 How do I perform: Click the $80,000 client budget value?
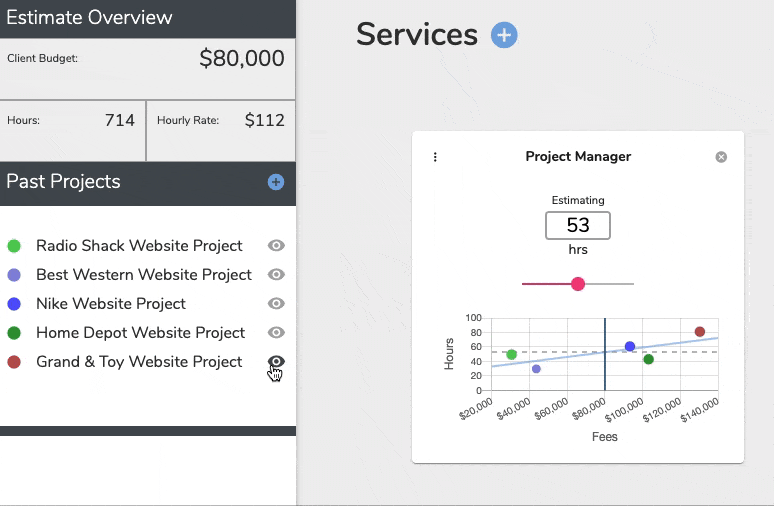coord(242,59)
